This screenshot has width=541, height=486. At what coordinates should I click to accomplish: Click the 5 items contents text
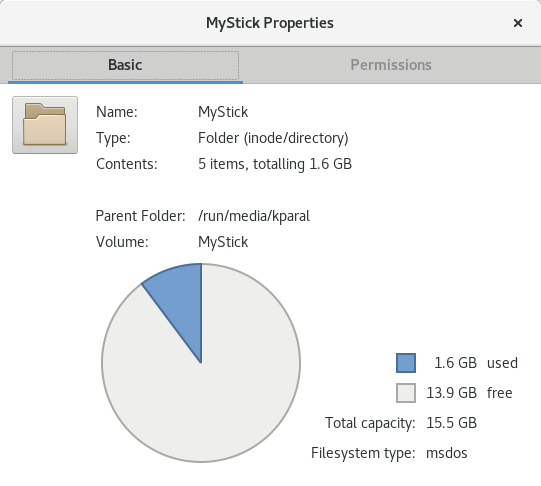click(x=275, y=164)
